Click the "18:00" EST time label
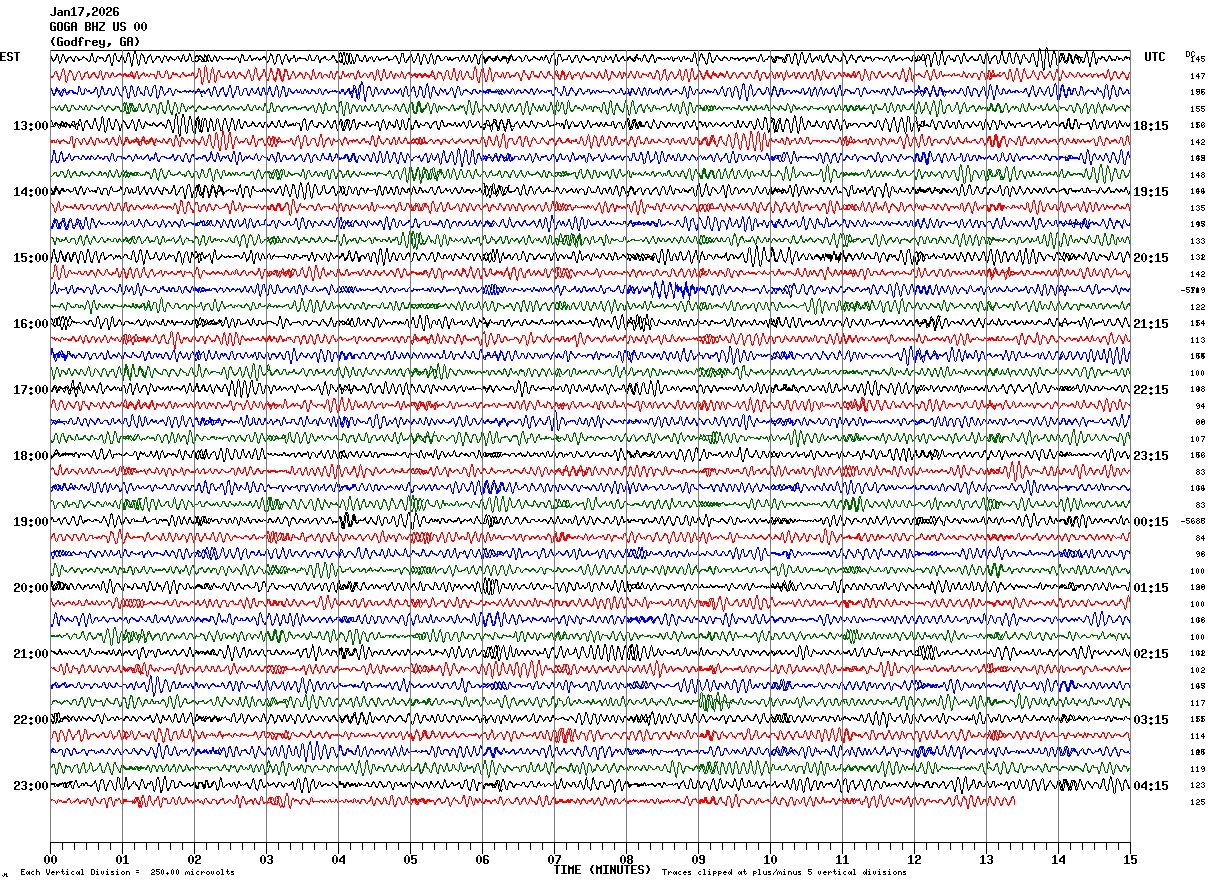Screen dimensions: 1210x886 point(31,456)
